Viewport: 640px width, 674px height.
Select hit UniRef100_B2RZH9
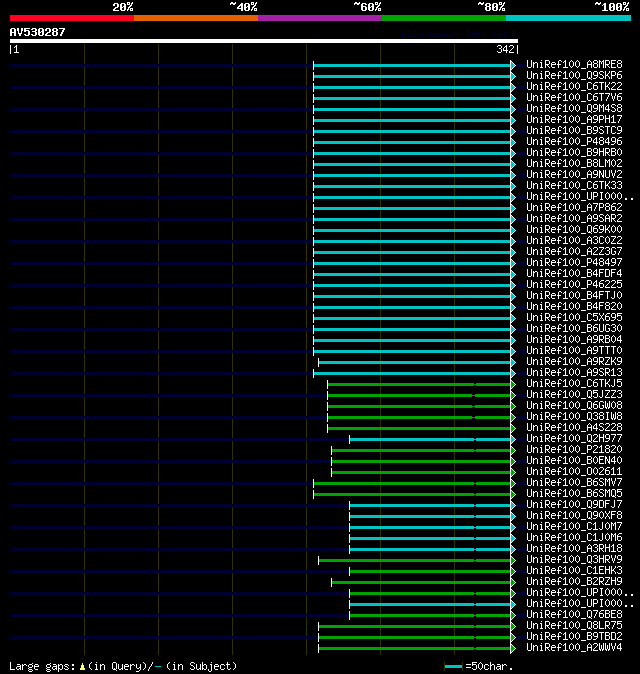pos(574,581)
